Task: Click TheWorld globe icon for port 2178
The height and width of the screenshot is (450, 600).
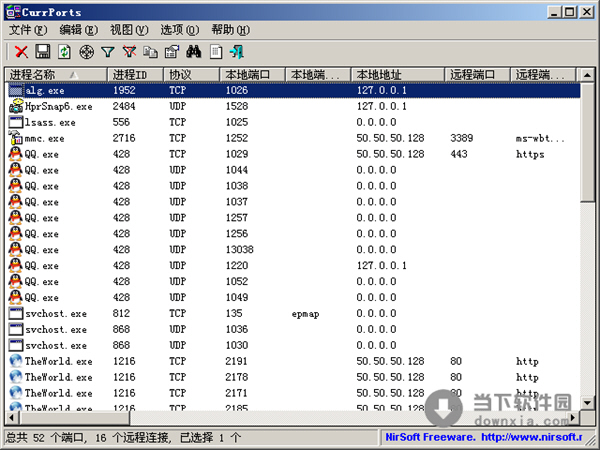Action: (16, 377)
